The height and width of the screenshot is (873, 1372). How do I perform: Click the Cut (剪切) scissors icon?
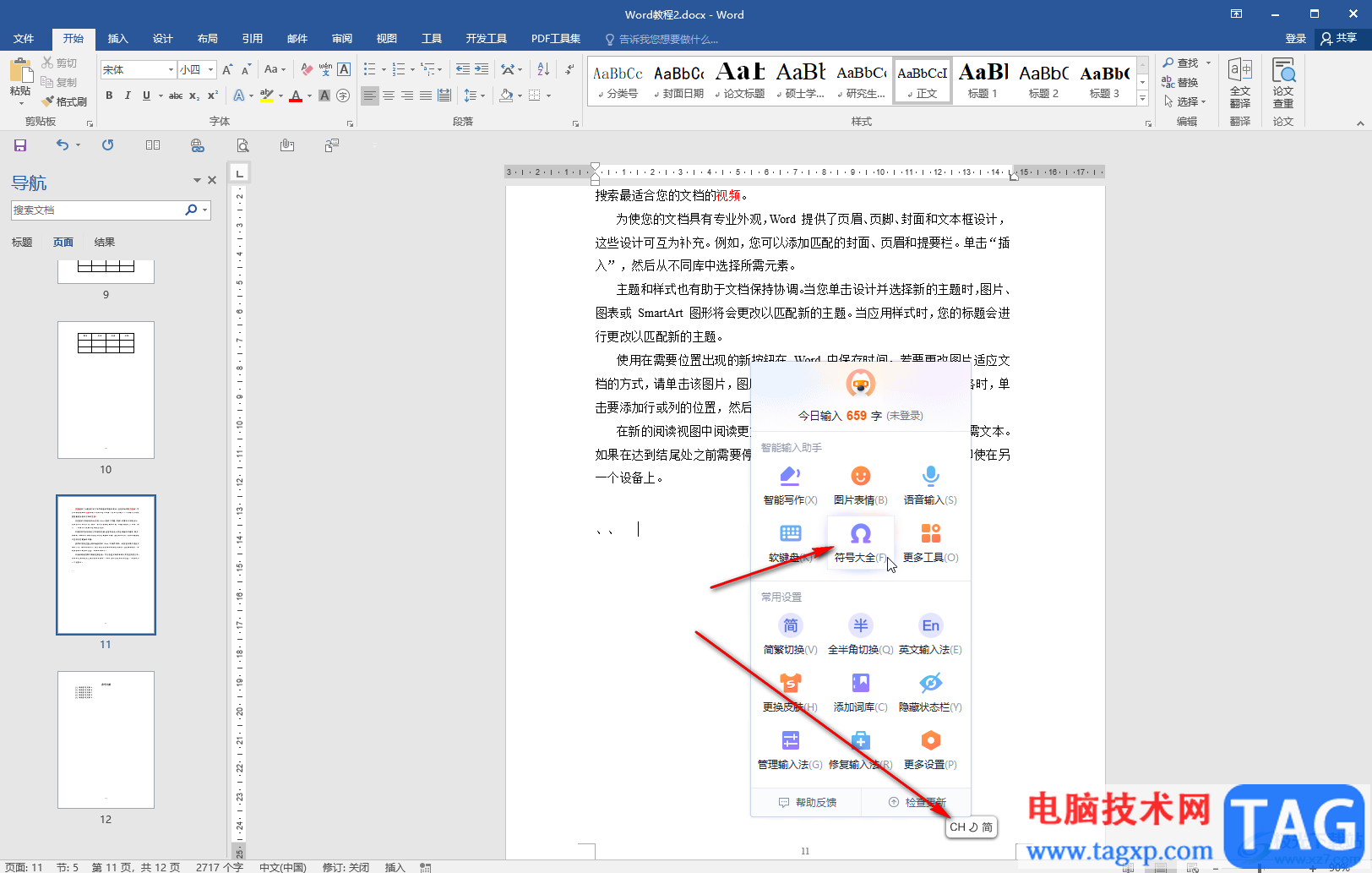47,63
